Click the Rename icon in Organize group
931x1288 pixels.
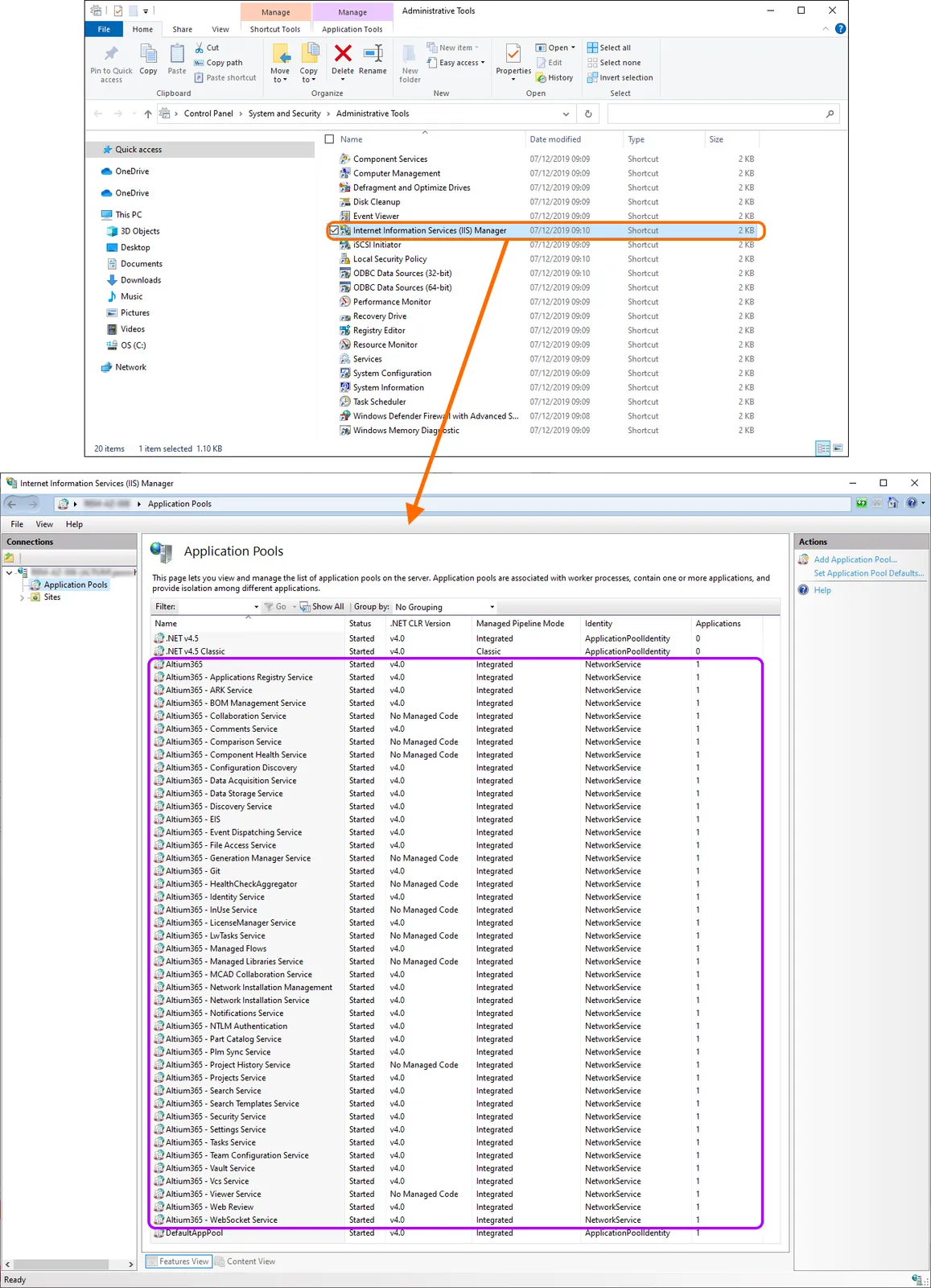coord(373,55)
